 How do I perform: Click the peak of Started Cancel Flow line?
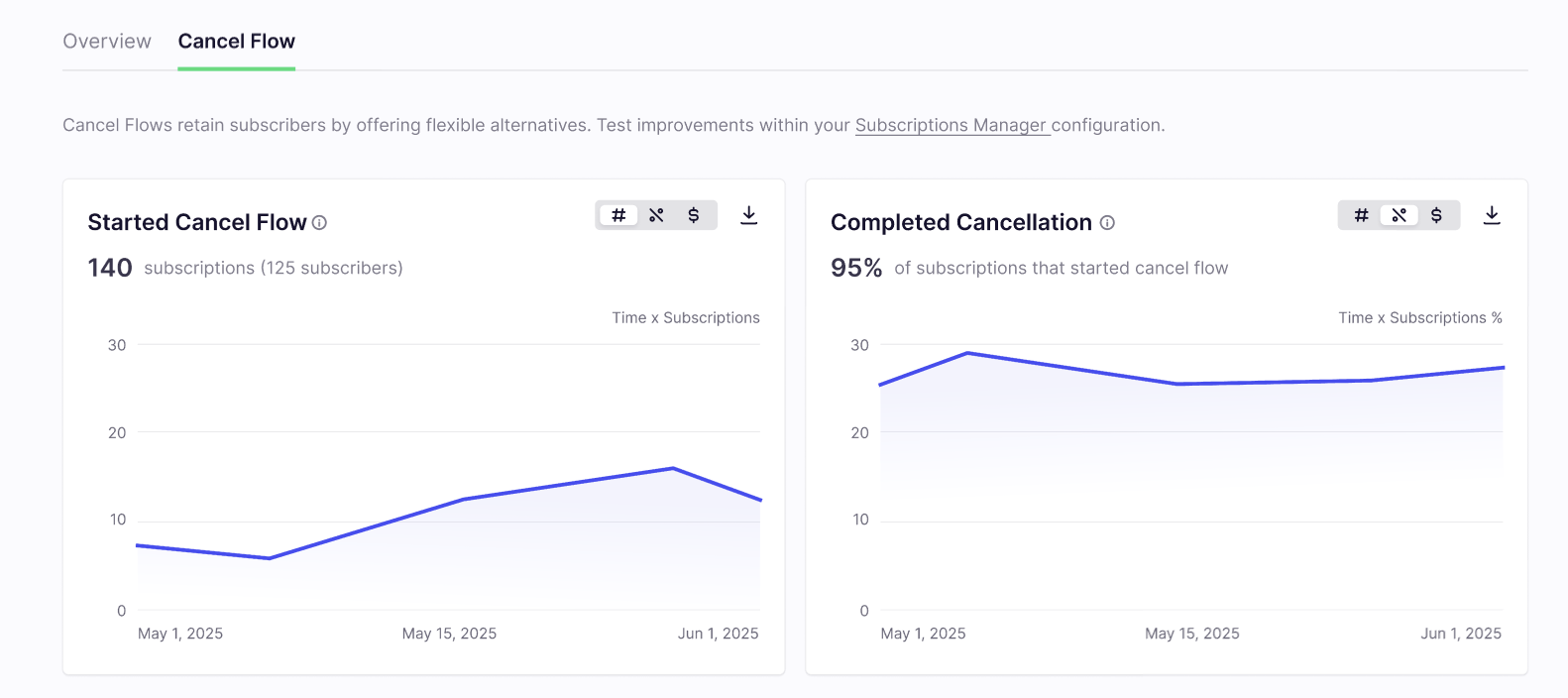(x=673, y=468)
